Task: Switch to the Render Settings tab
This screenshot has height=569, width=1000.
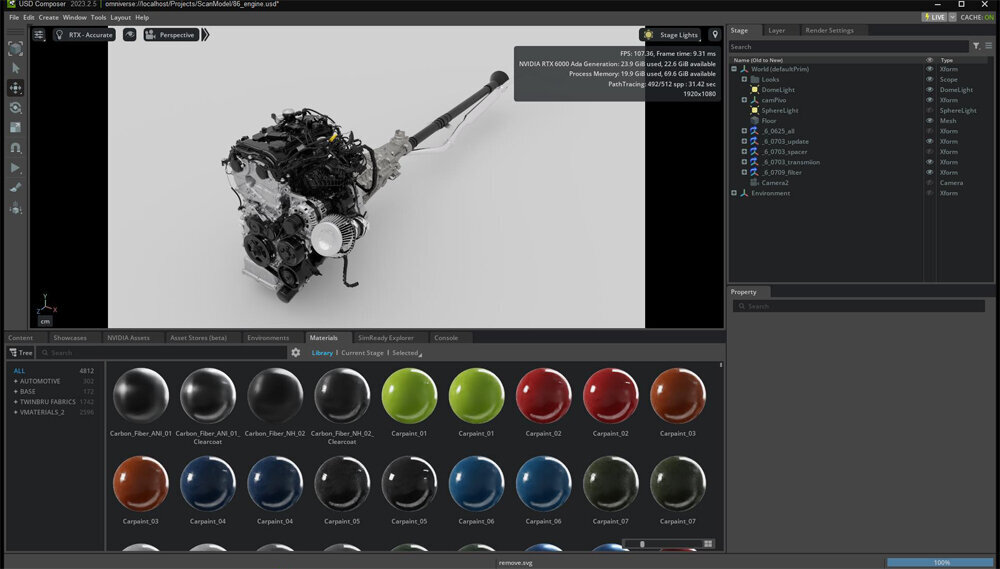Action: (x=829, y=31)
